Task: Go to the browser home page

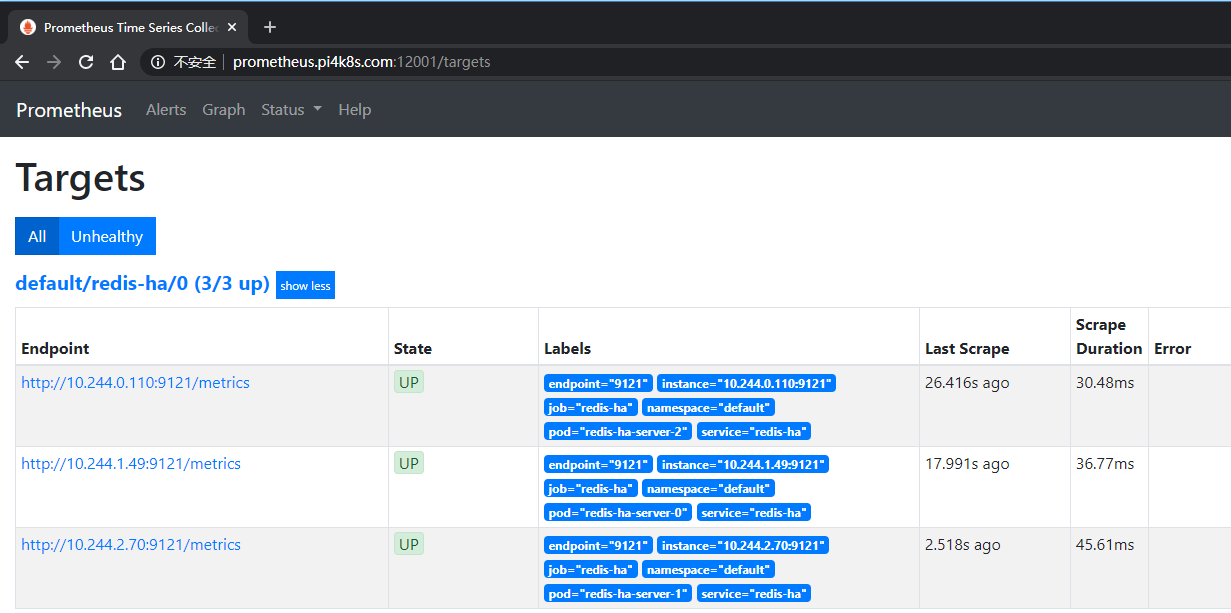Action: [118, 62]
